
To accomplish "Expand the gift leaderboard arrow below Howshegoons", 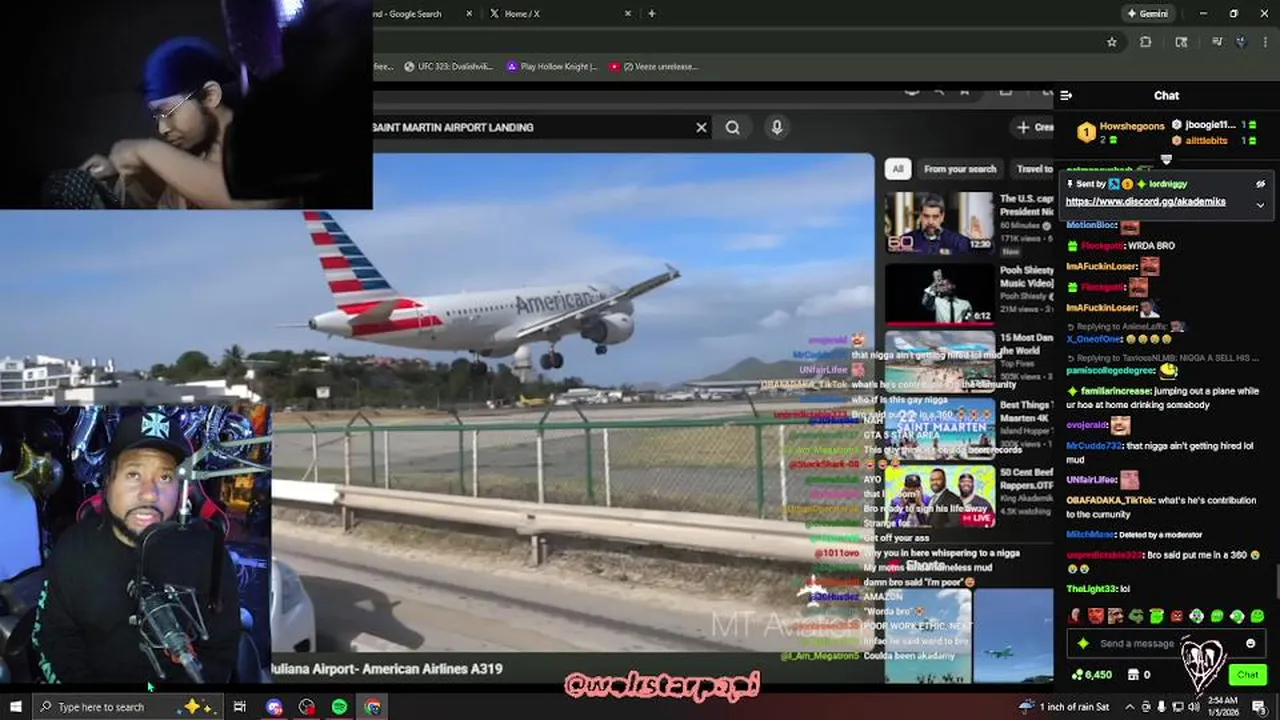I will point(1166,160).
